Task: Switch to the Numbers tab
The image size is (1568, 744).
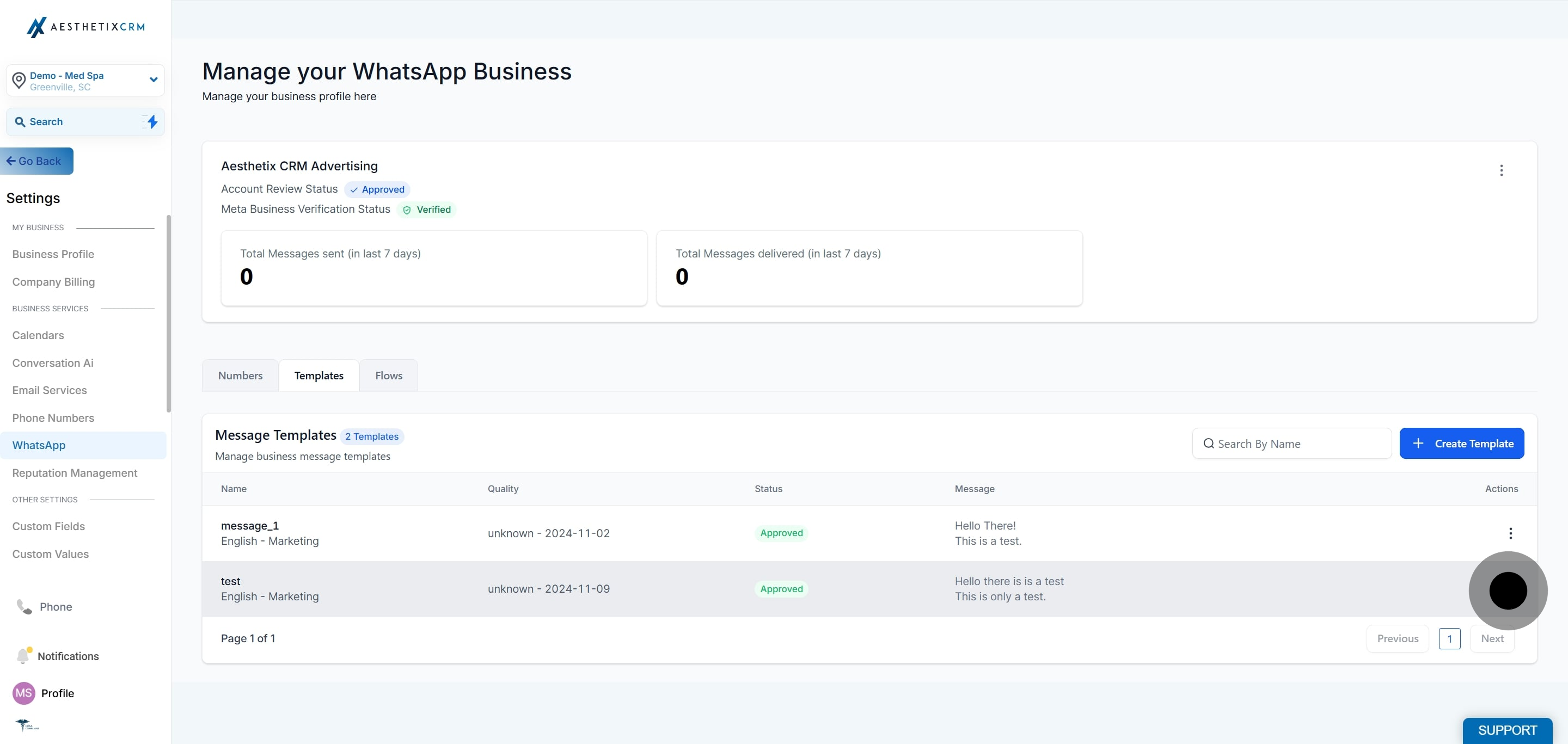Action: 241,376
